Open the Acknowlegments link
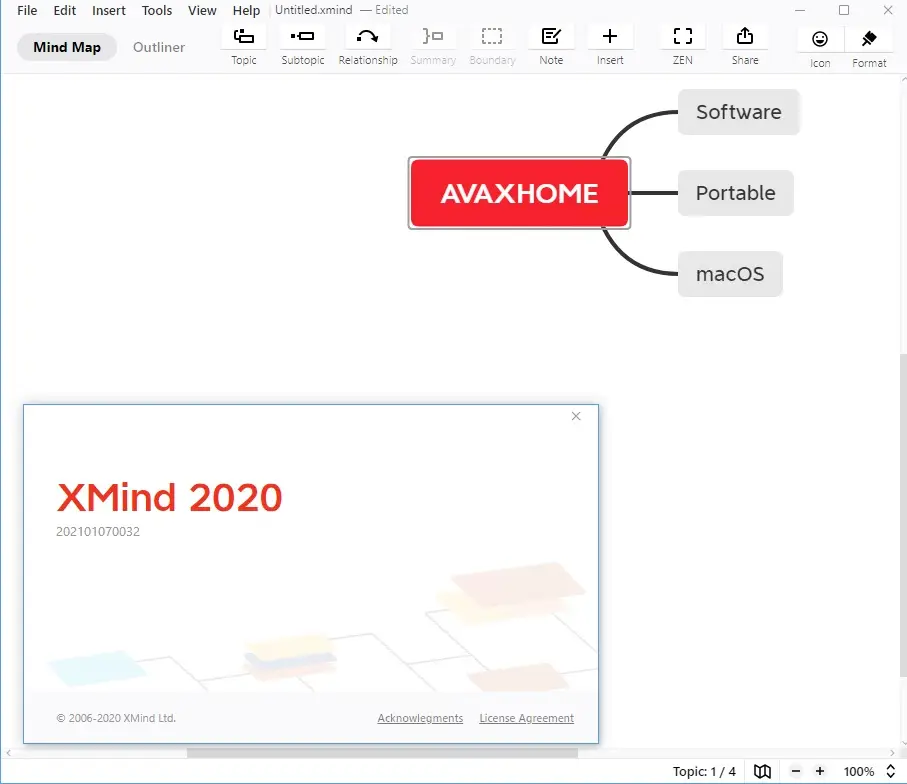The height and width of the screenshot is (784, 907). (421, 718)
